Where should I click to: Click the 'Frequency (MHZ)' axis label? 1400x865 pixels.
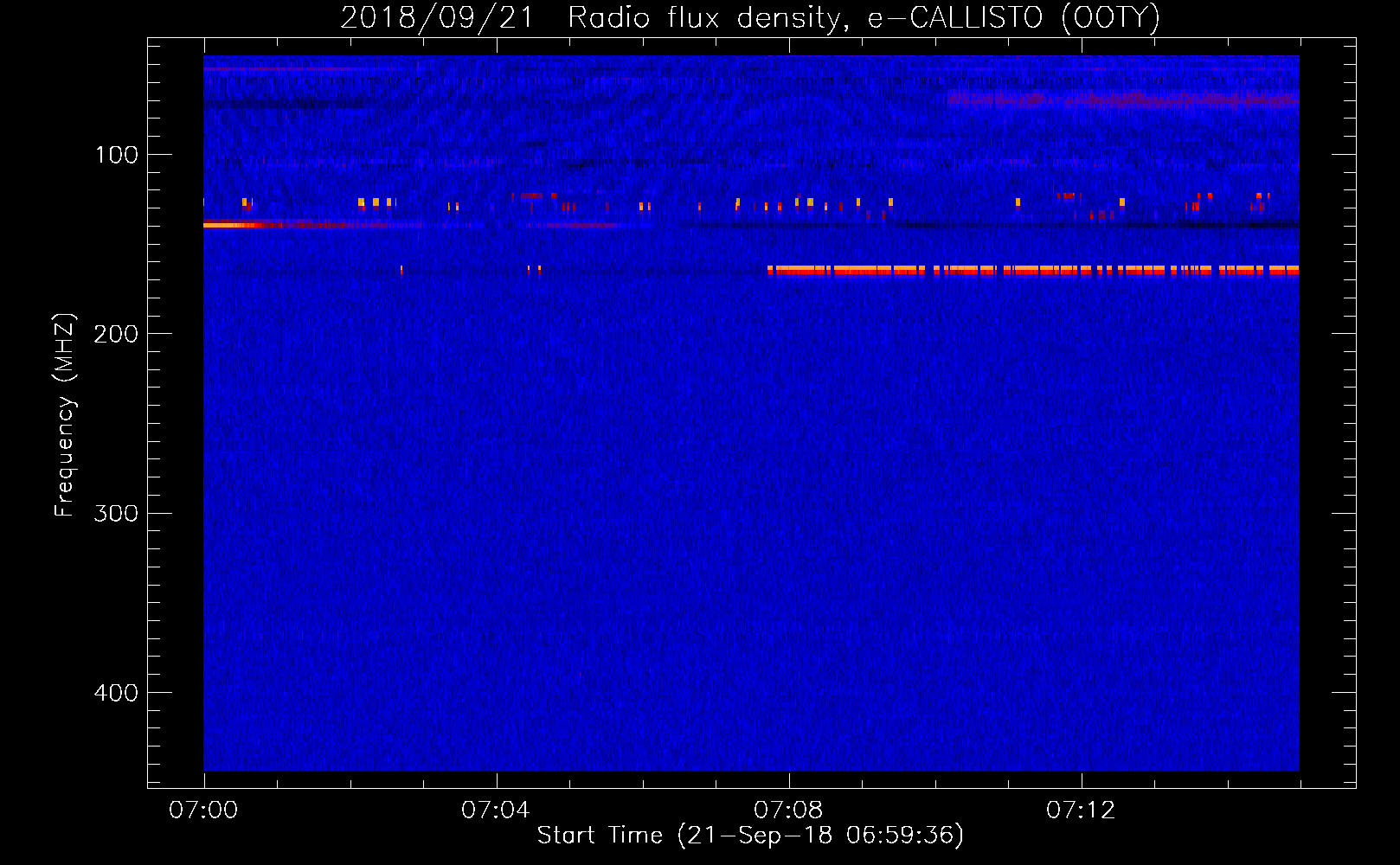pyautogui.click(x=65, y=415)
